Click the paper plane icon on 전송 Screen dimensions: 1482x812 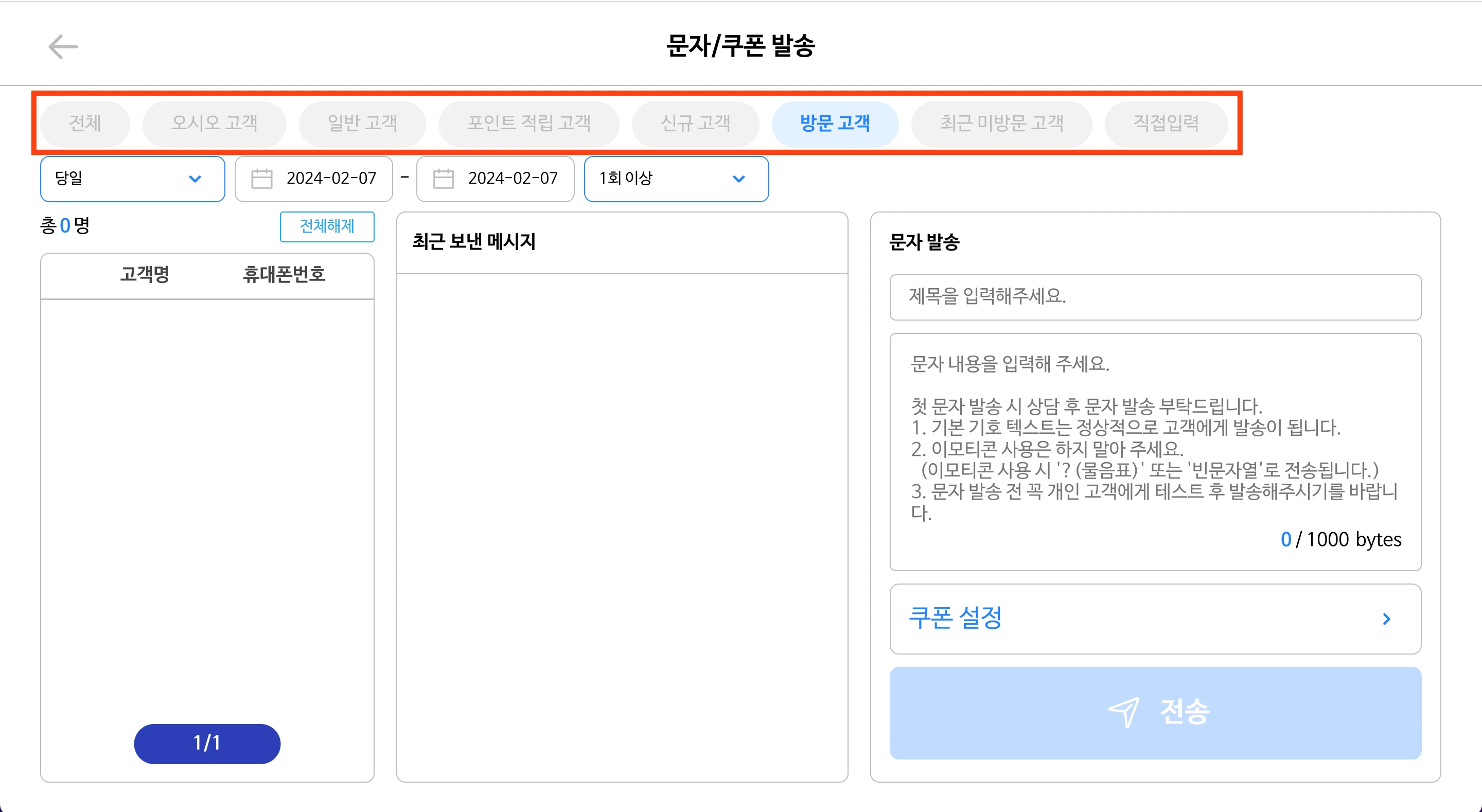point(1123,713)
